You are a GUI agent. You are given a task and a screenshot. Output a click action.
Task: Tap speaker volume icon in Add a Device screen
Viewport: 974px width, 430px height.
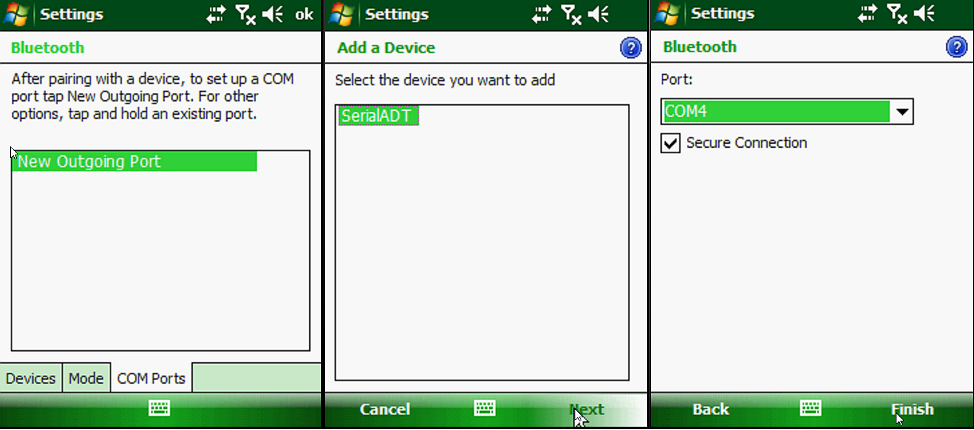[x=599, y=14]
